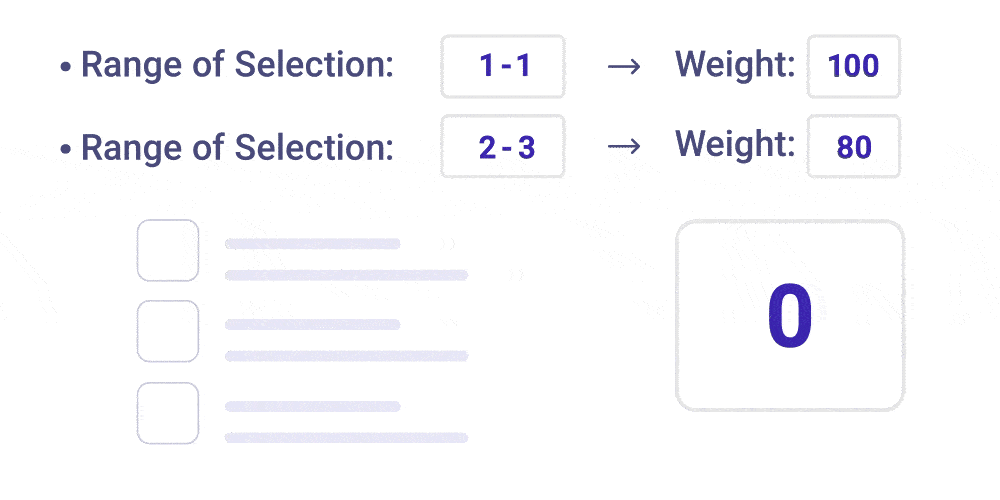Enable the third option checkbox
The width and height of the screenshot is (1000, 500).
[x=167, y=413]
